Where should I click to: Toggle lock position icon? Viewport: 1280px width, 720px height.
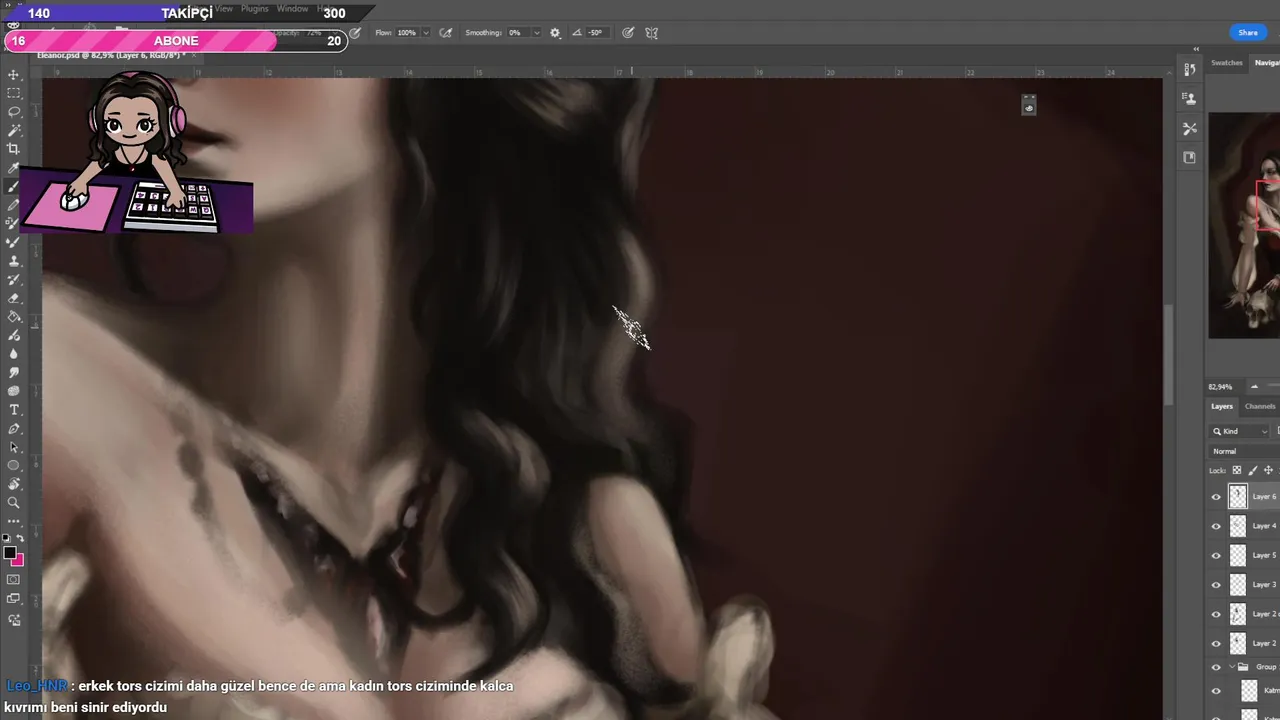[1269, 470]
